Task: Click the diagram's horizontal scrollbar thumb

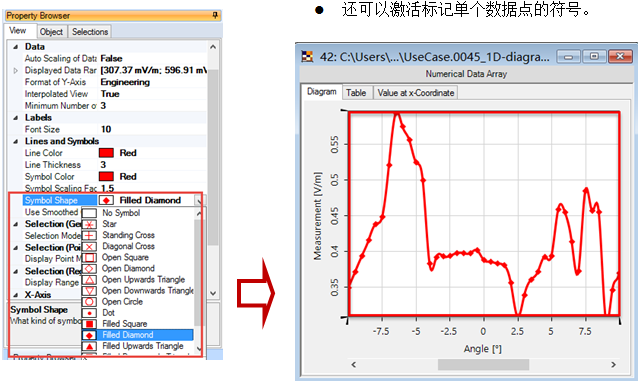Action: (x=483, y=364)
